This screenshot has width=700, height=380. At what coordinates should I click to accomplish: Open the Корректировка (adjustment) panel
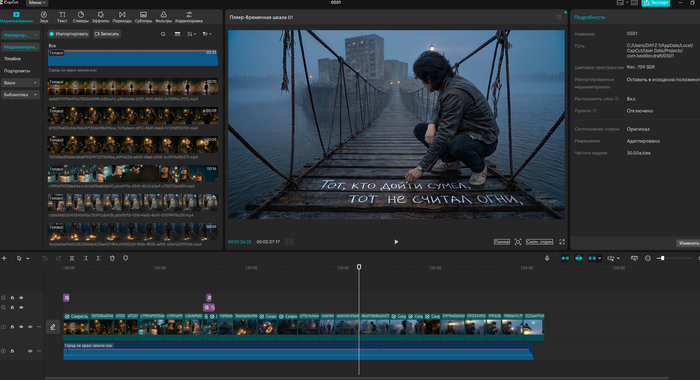pyautogui.click(x=189, y=17)
